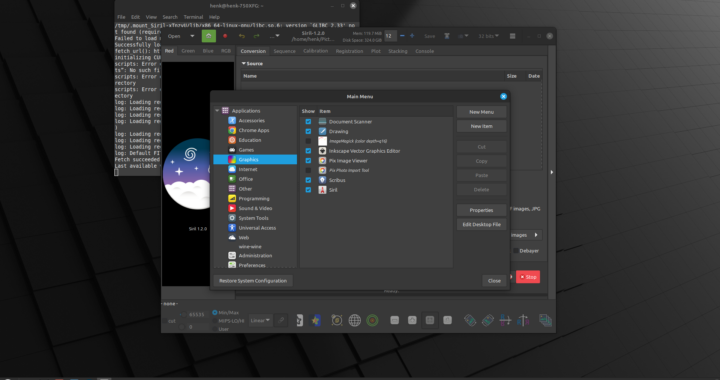Image resolution: width=720 pixels, height=380 pixels.
Task: Click the slider next to value 65535
Action: point(183,315)
